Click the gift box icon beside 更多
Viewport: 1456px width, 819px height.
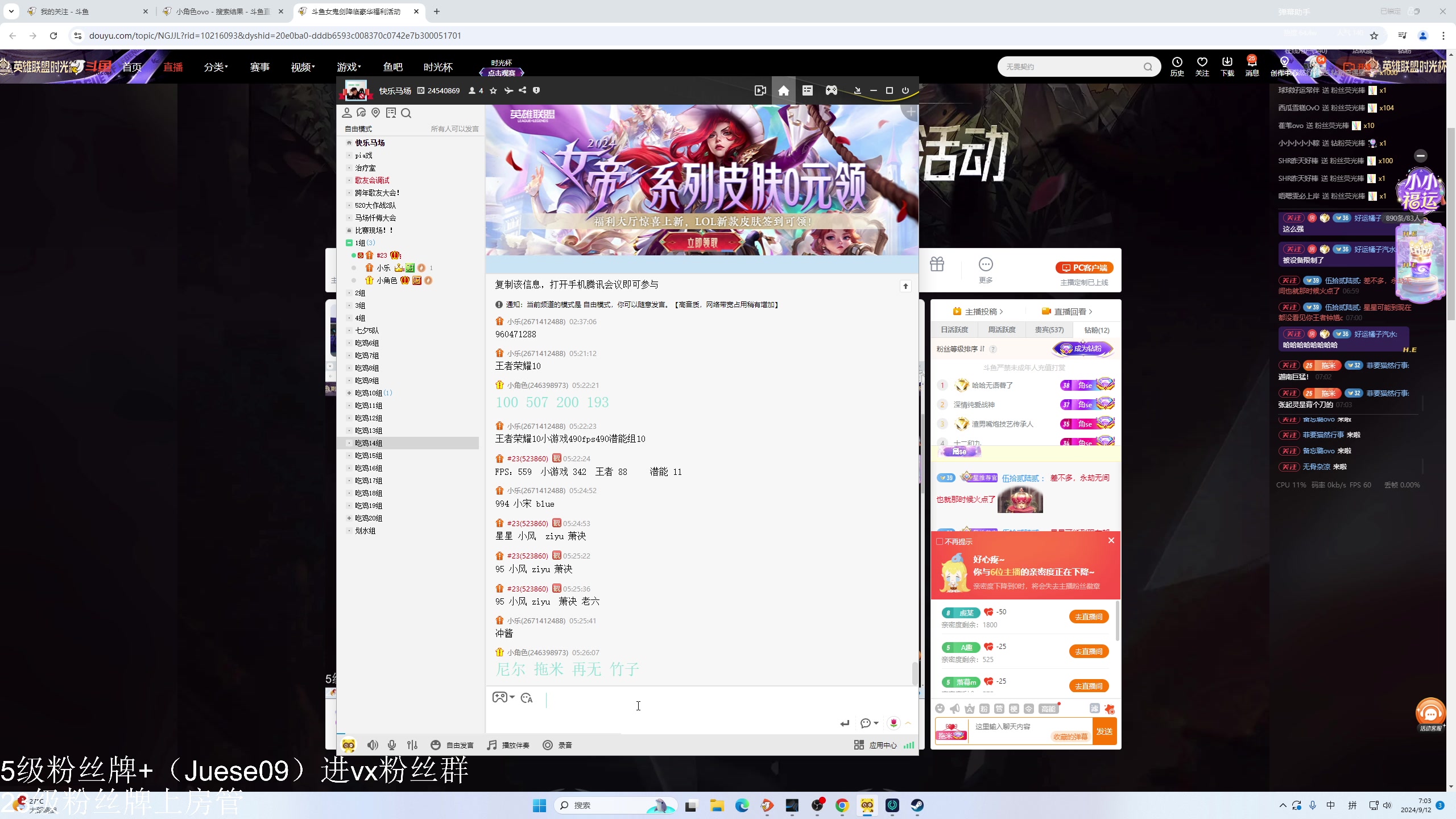click(x=937, y=264)
